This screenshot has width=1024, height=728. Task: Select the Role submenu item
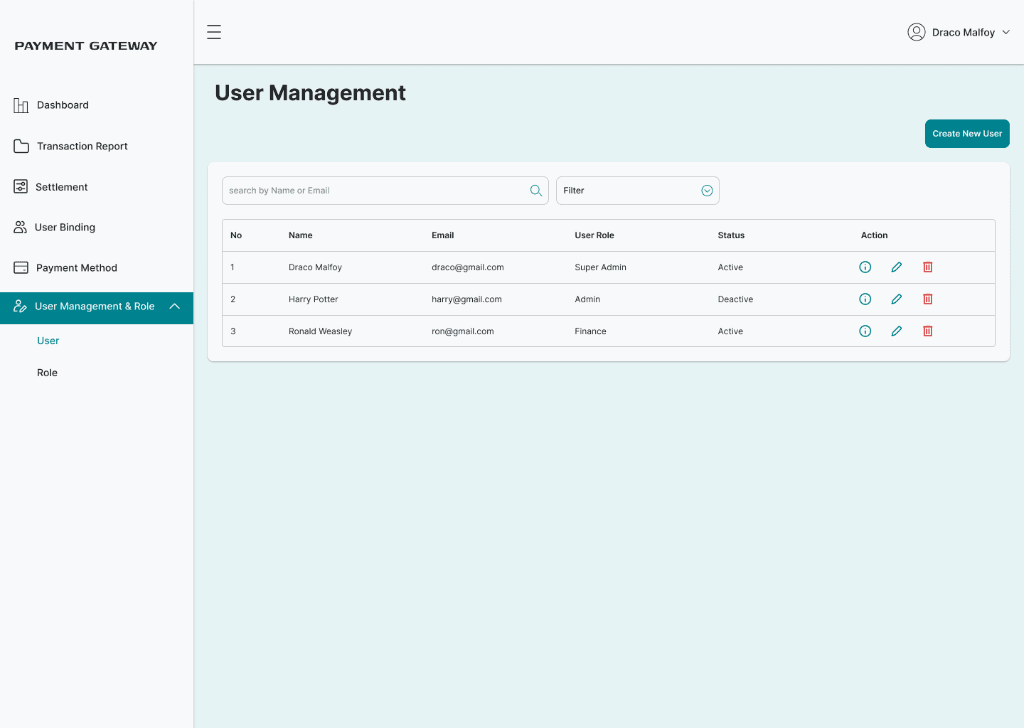[x=47, y=373]
